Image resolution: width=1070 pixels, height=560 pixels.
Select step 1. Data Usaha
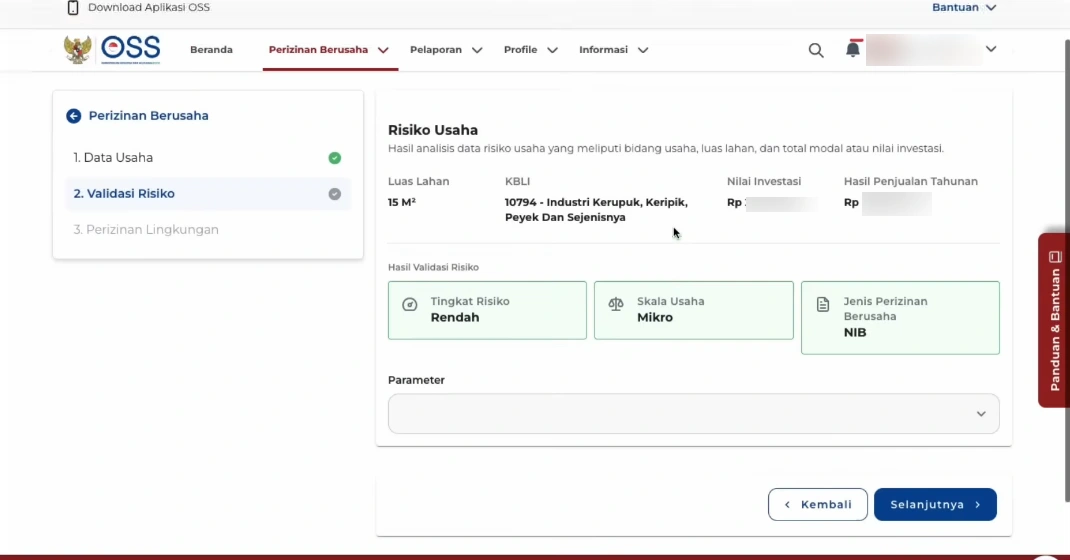coord(113,158)
